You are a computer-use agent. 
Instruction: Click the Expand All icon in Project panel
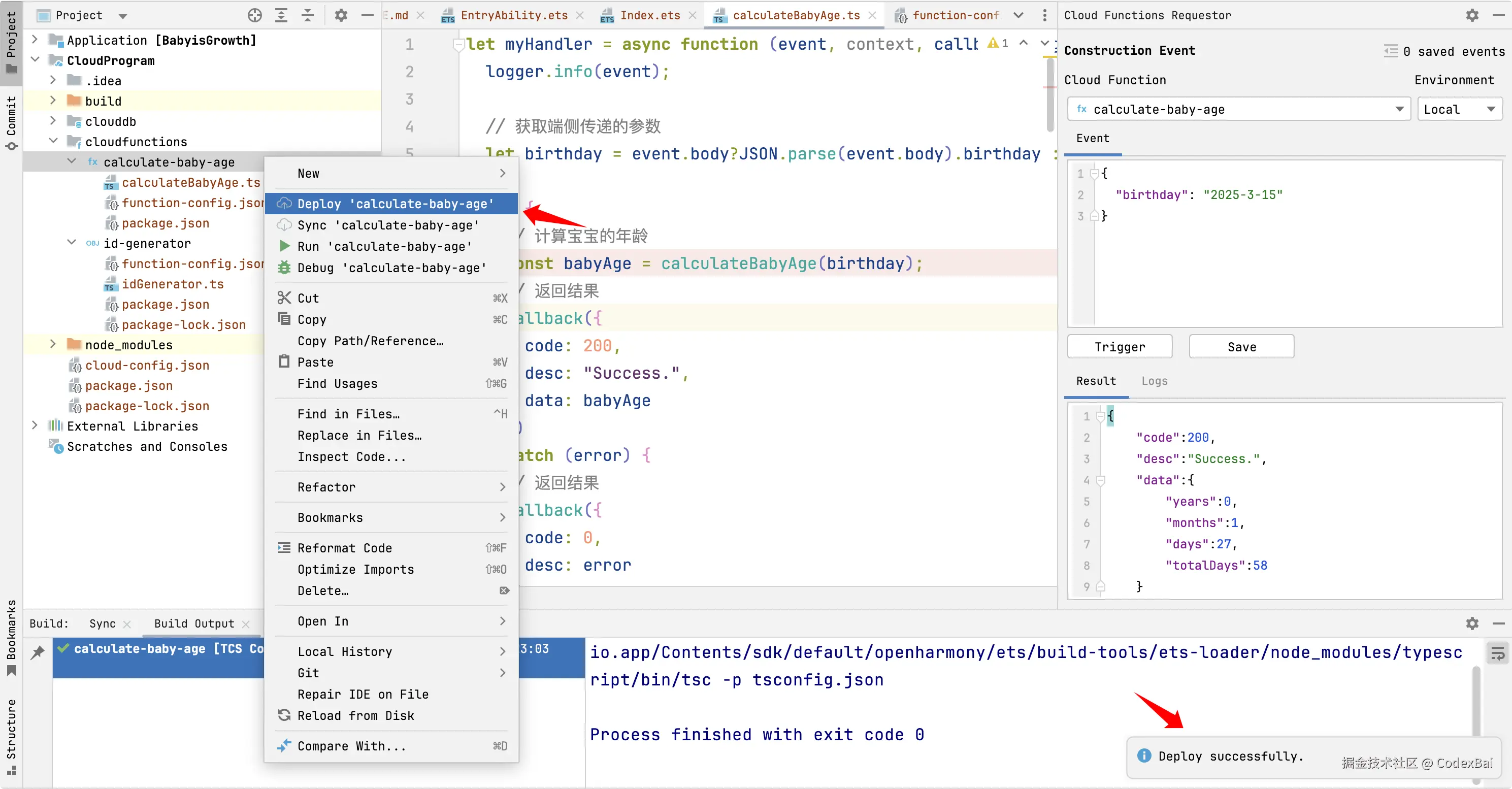click(x=281, y=15)
